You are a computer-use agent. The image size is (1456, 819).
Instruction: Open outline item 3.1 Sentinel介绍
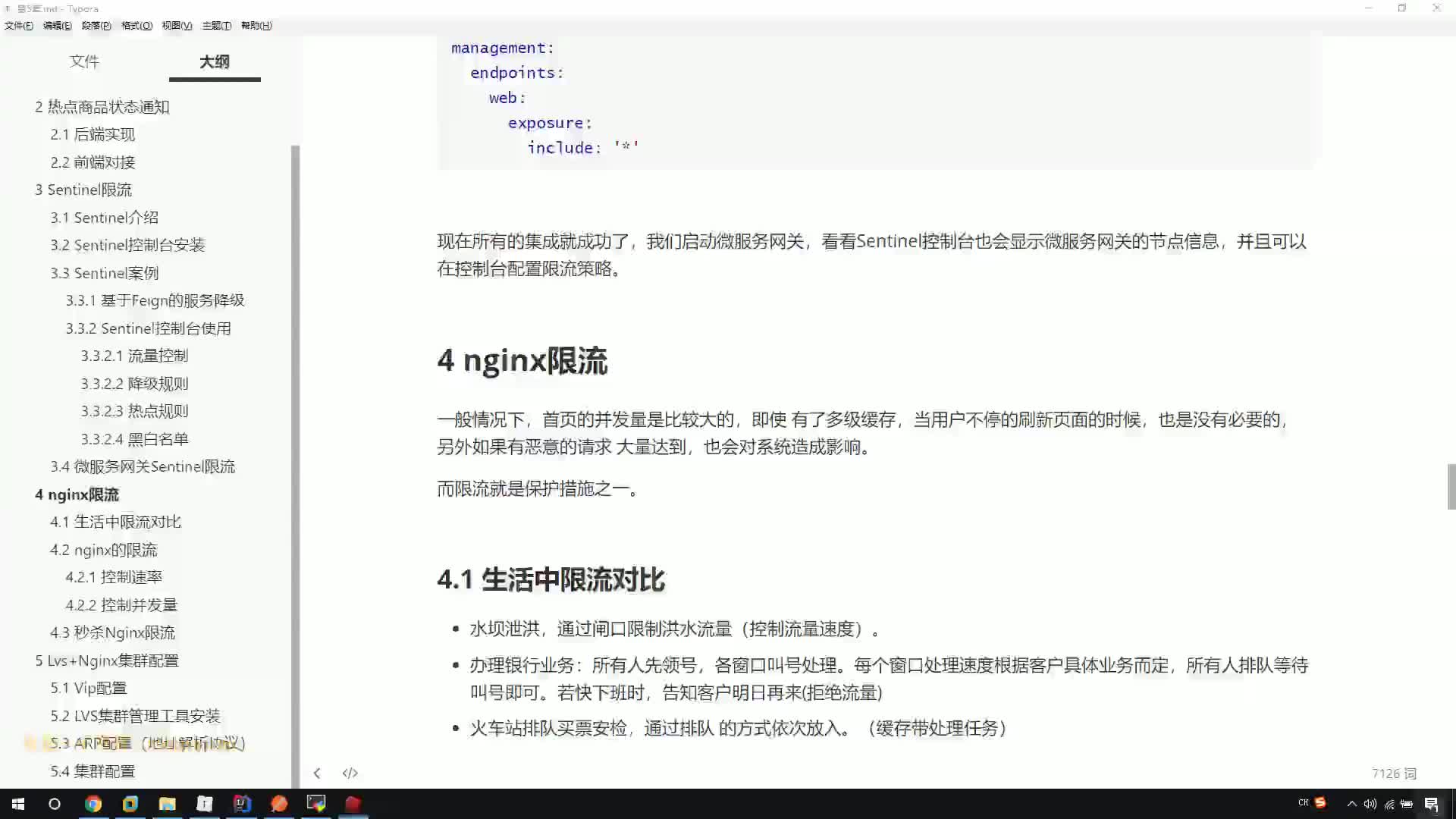point(105,218)
